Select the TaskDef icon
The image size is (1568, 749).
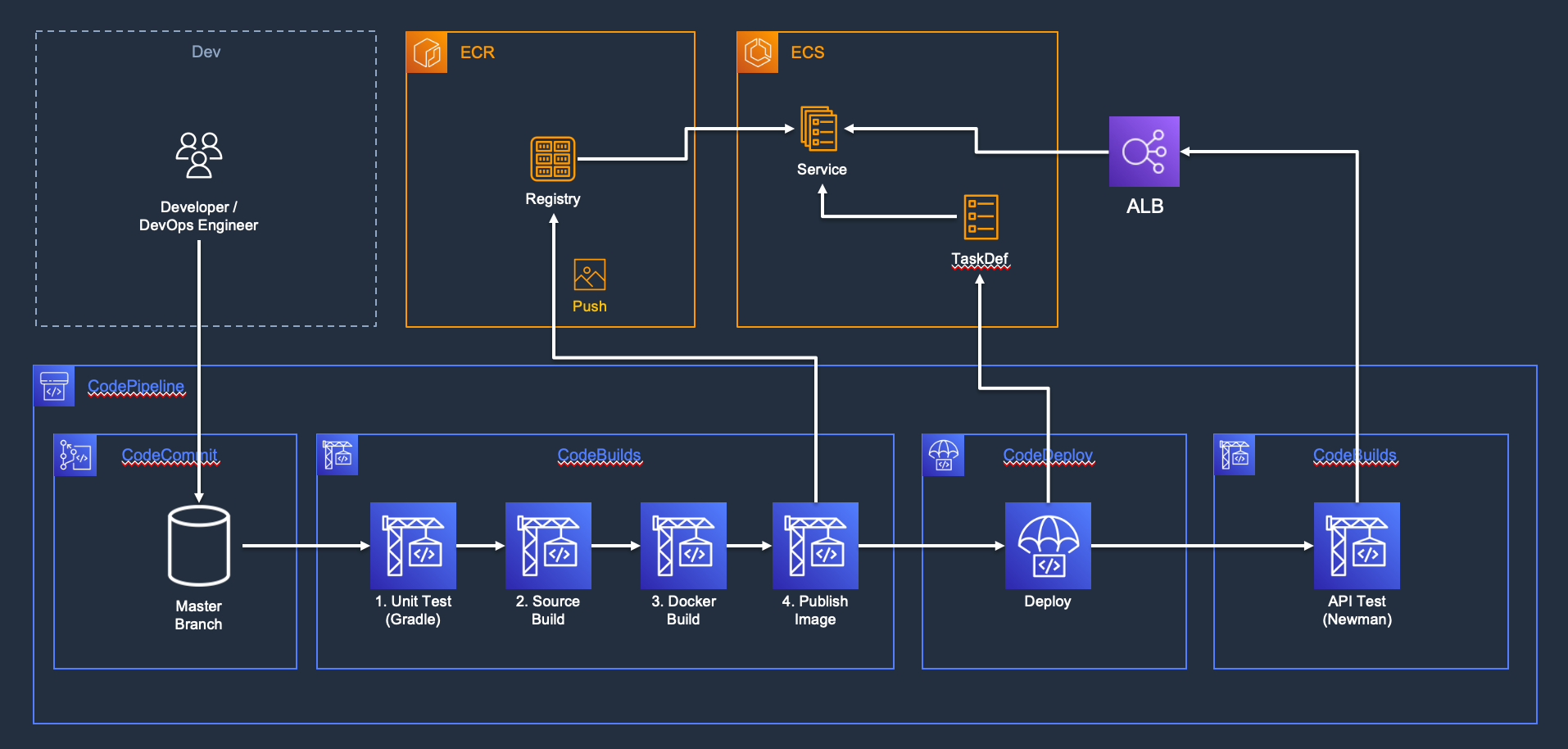coord(981,217)
